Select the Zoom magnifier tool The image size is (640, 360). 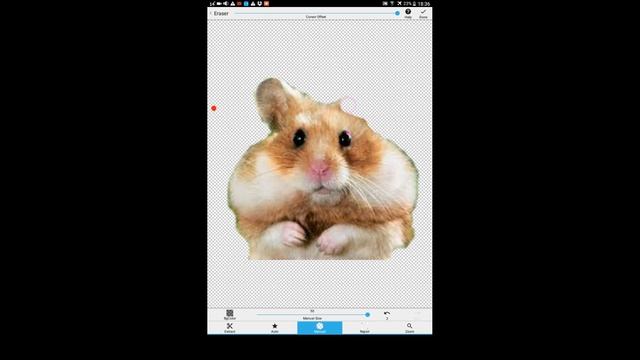[409, 328]
